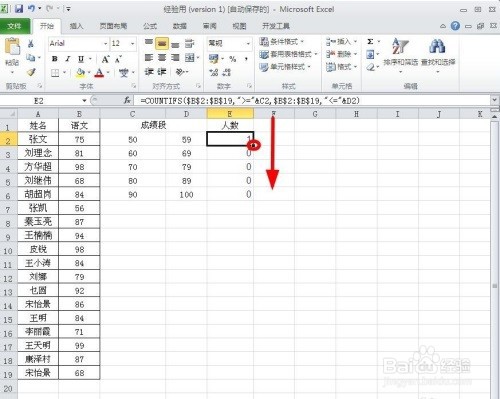Click the Paste icon
This screenshot has height=399, width=500.
click(x=12, y=47)
